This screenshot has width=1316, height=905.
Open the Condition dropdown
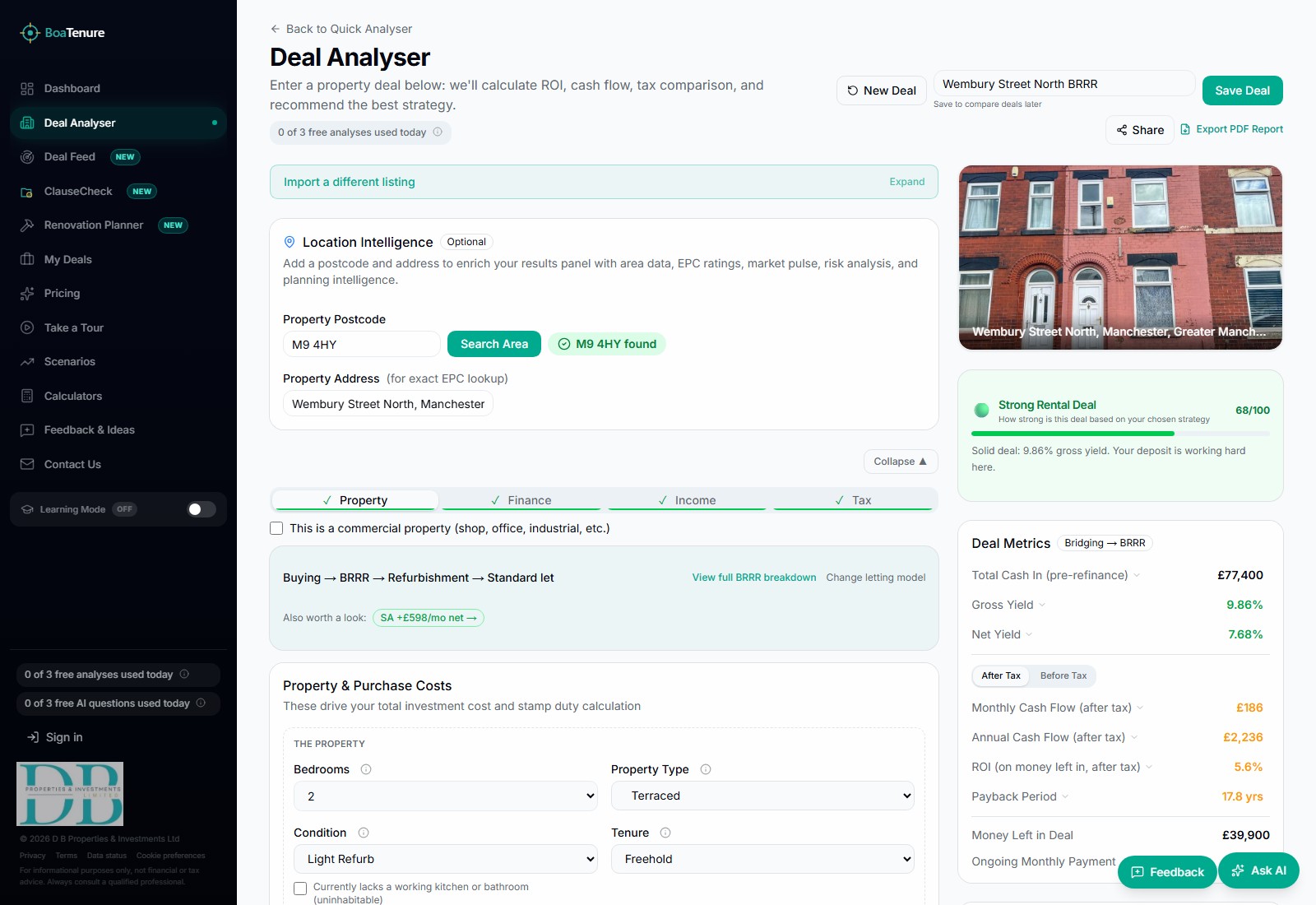tap(445, 859)
